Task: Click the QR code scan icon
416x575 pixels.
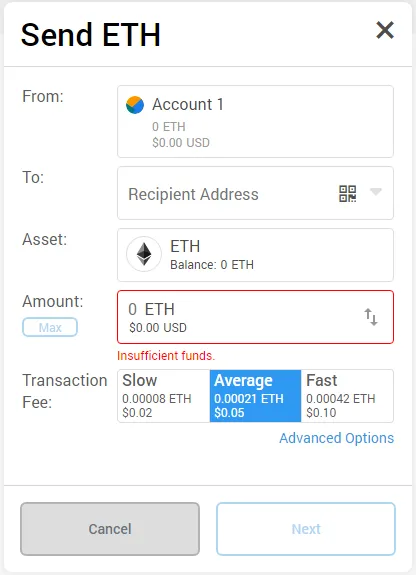Action: [x=347, y=194]
